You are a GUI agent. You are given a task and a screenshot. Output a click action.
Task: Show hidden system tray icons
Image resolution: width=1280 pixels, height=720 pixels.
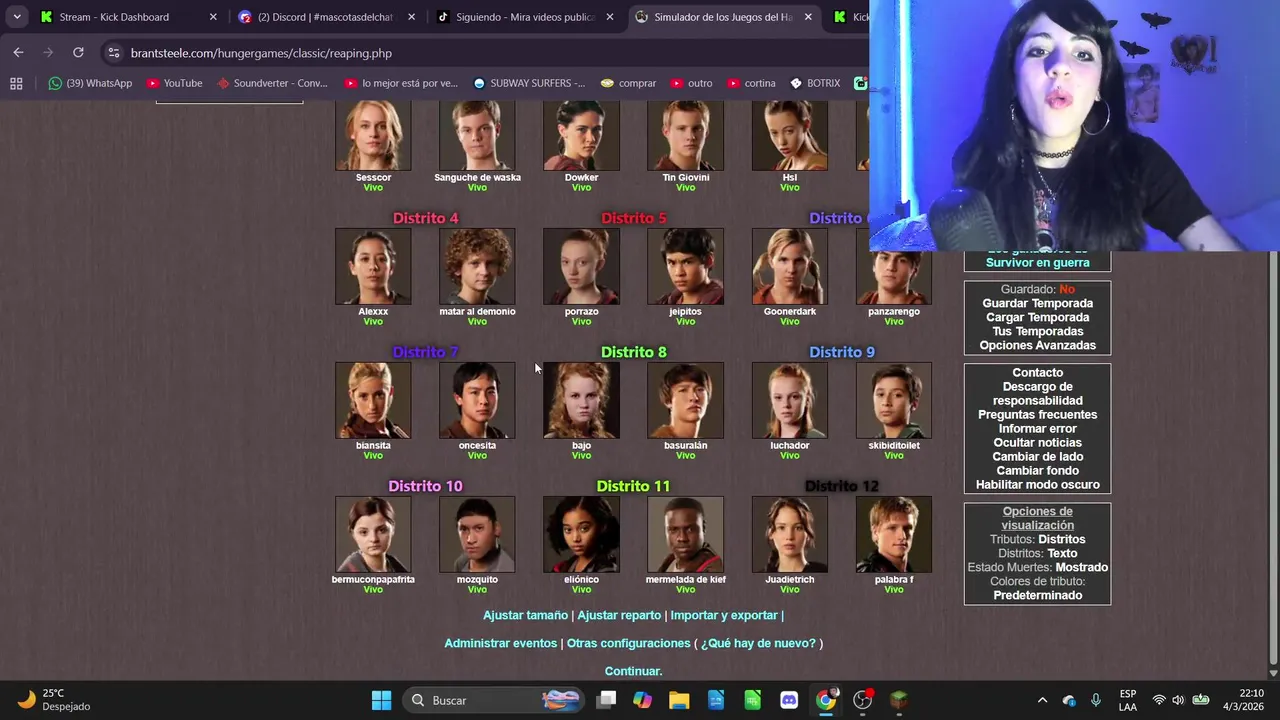tap(1042, 700)
